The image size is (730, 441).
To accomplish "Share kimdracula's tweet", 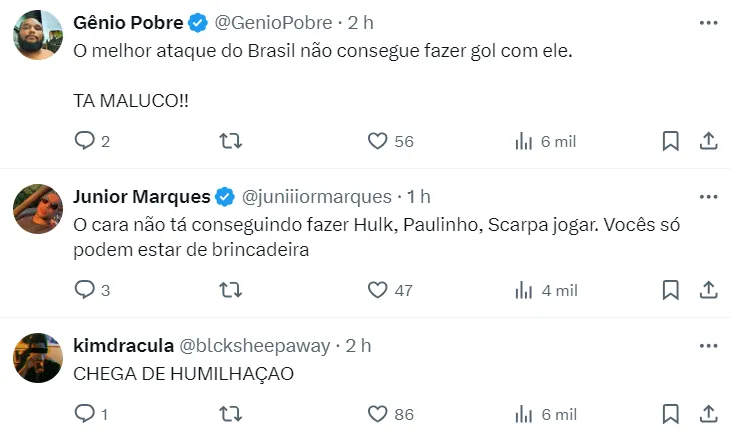I will pyautogui.click(x=708, y=414).
